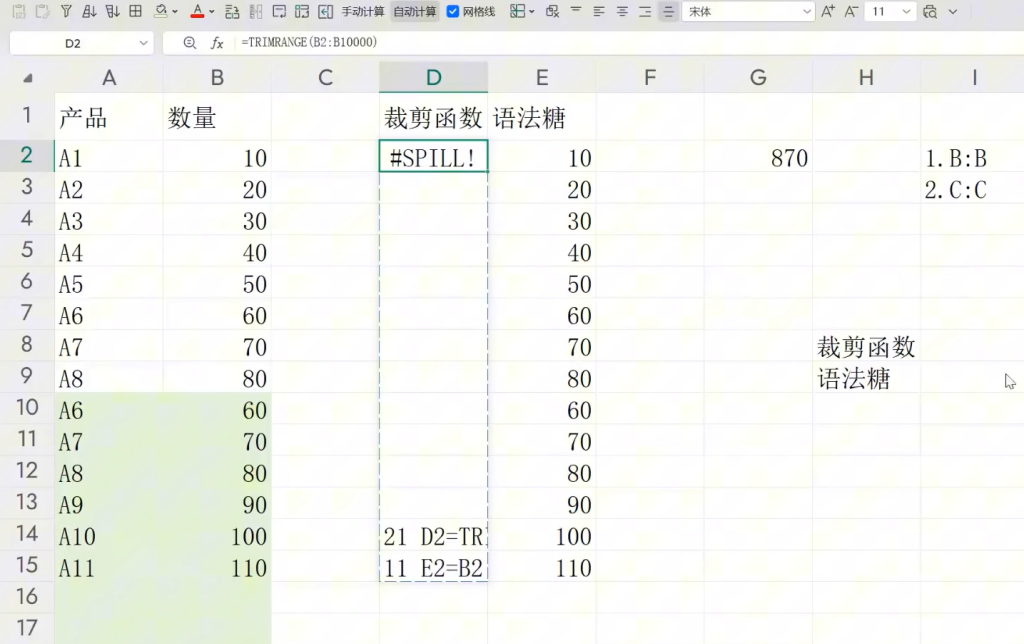Select column D header

click(x=434, y=78)
